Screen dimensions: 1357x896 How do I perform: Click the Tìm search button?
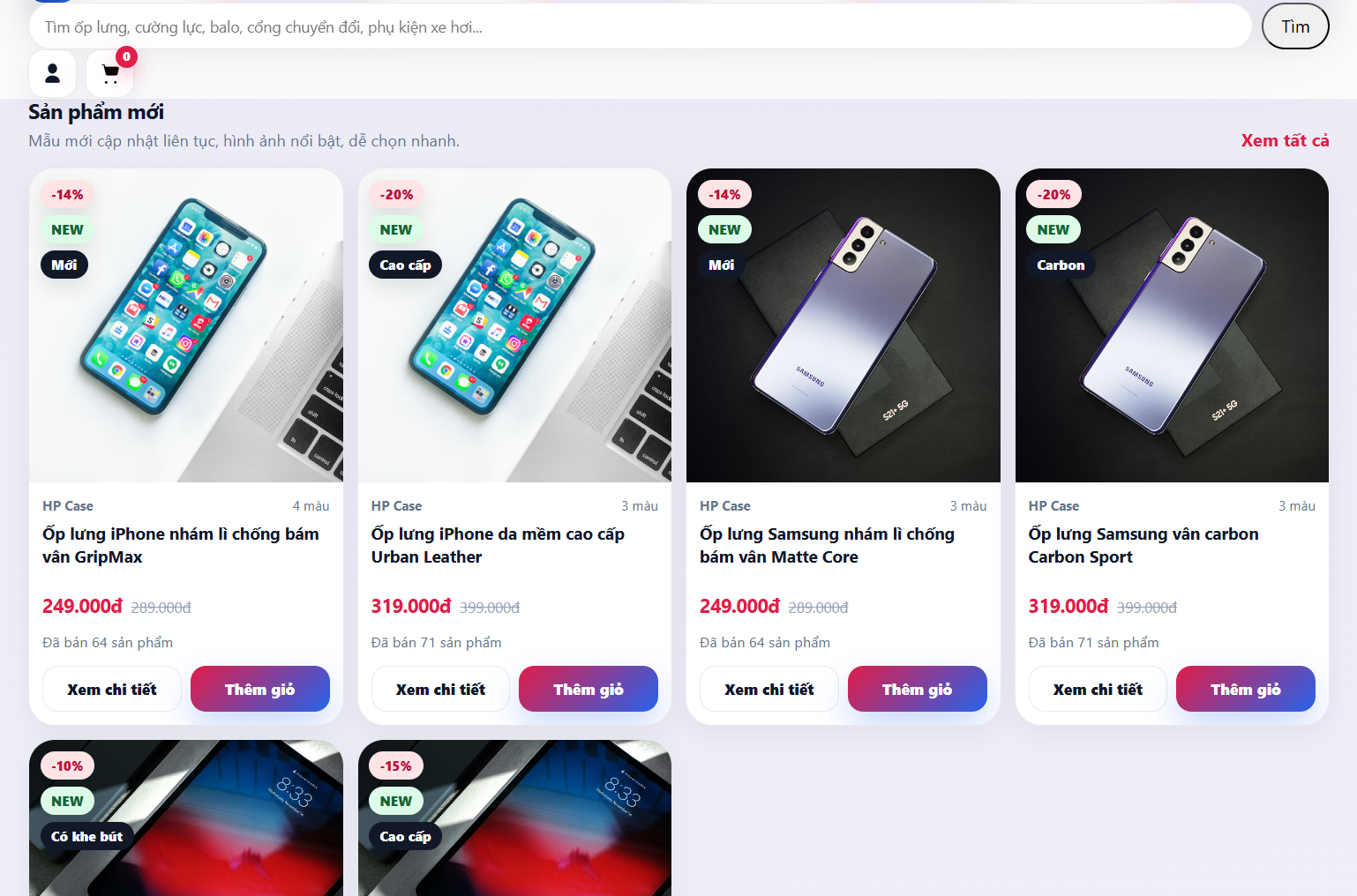(1294, 26)
